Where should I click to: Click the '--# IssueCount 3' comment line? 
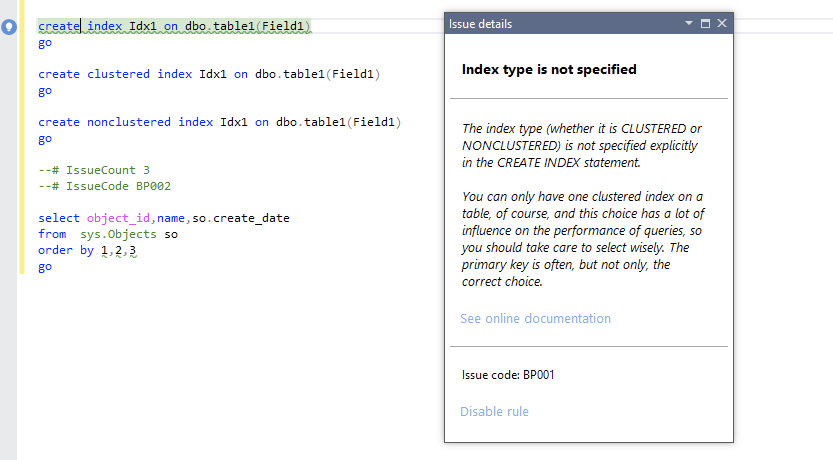pos(94,170)
